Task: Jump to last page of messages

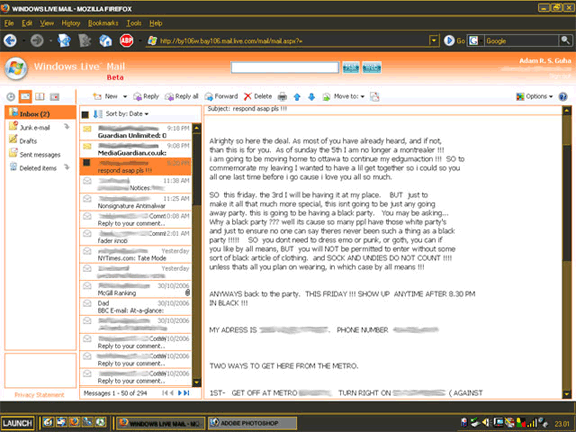Action: (x=187, y=393)
